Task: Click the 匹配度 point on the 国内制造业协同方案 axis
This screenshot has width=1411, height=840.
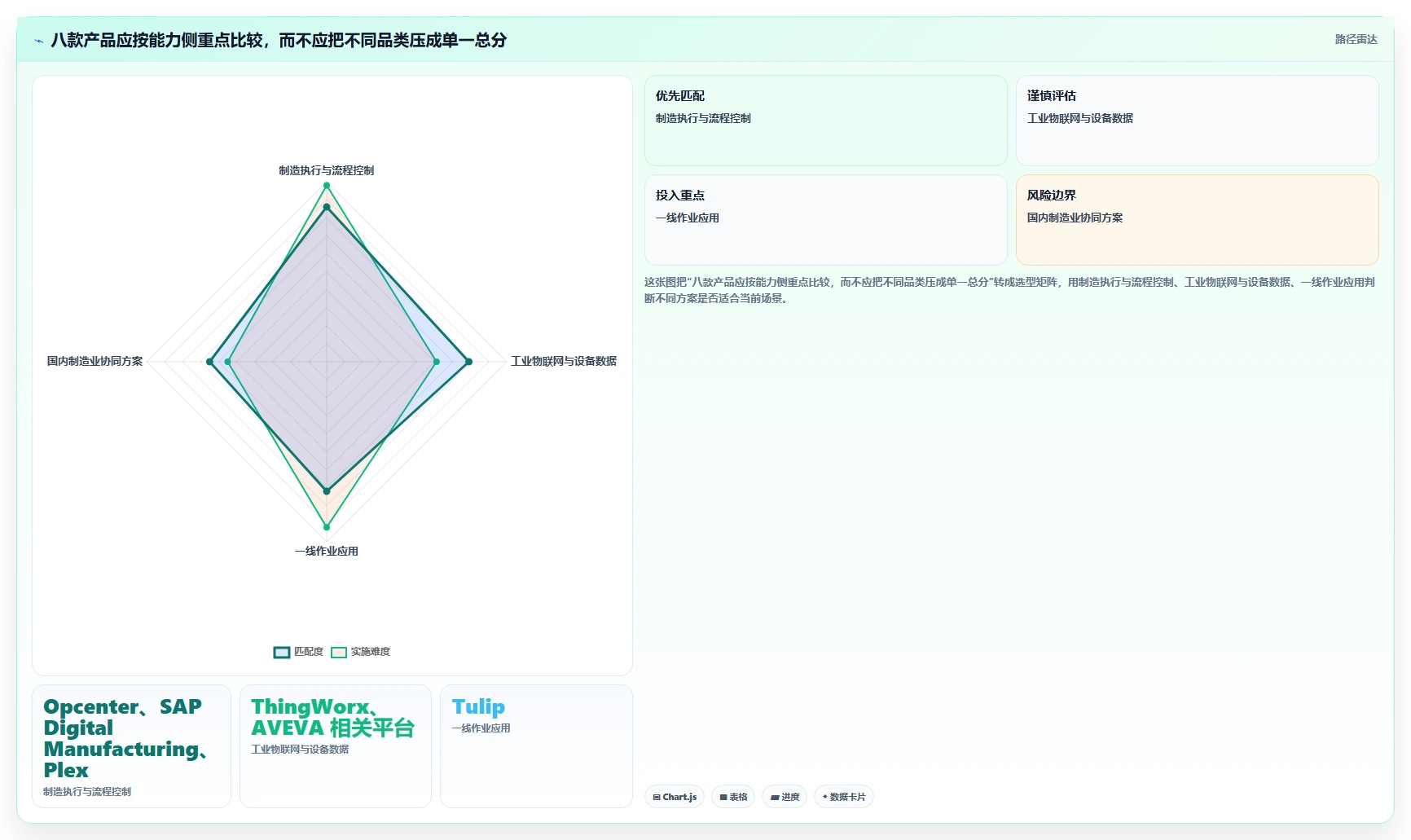Action: tap(209, 362)
